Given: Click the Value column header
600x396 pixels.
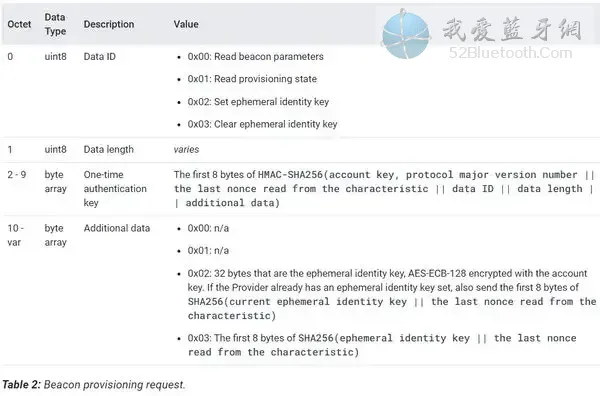Looking at the screenshot, I should coord(186,24).
